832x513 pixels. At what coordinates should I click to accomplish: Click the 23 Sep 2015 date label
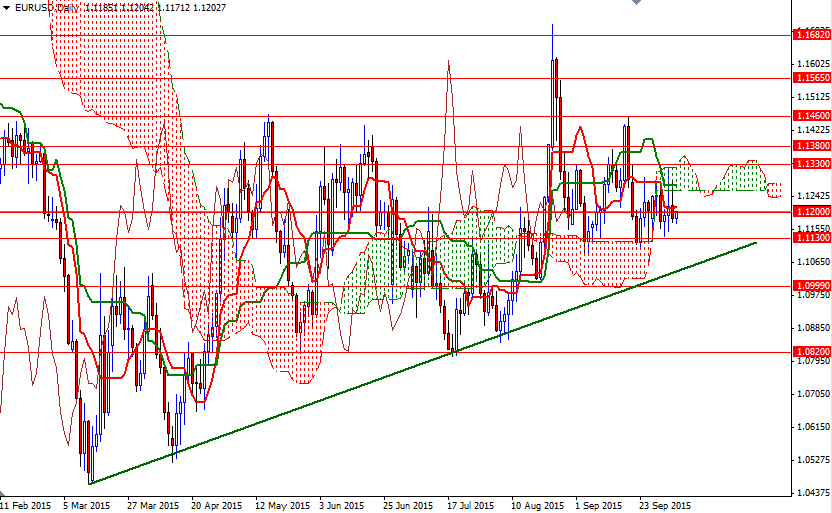[665, 506]
